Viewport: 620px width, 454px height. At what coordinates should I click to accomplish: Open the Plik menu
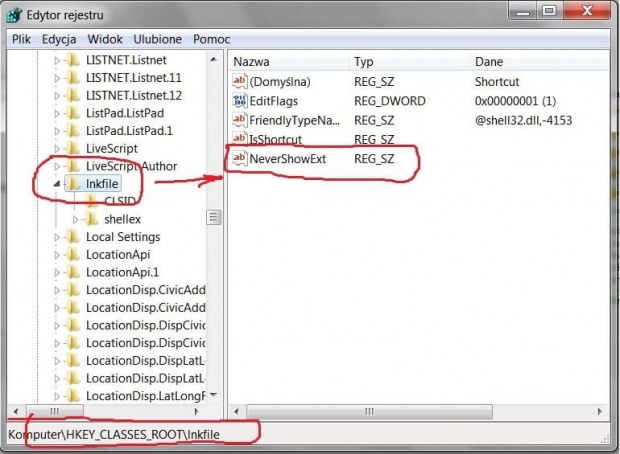tap(21, 39)
